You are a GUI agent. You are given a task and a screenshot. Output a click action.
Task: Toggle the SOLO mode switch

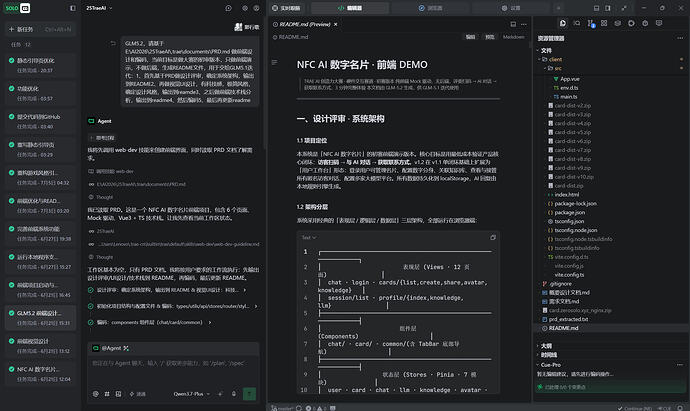(18, 8)
